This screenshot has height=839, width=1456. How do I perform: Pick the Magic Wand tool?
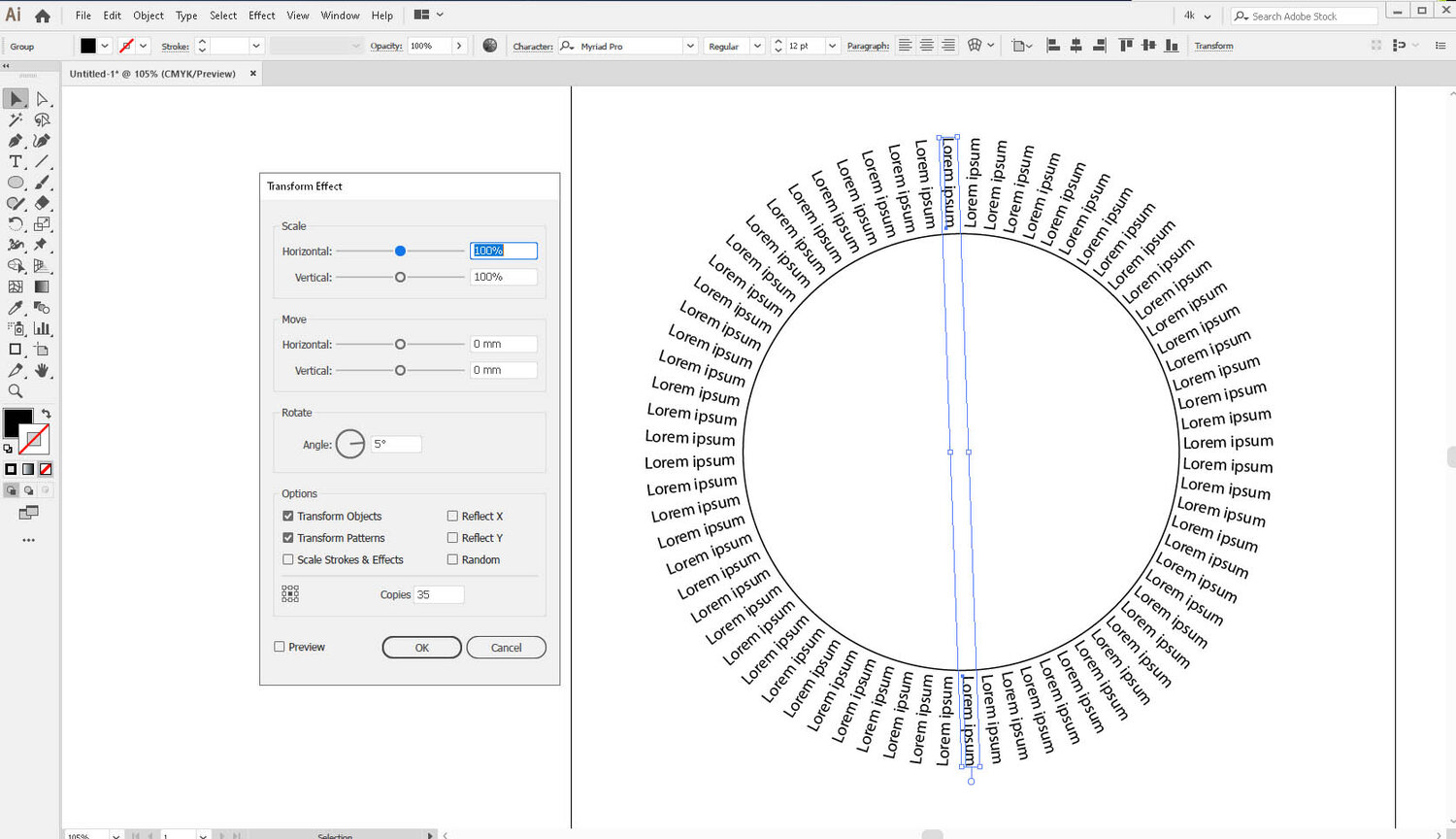tap(16, 120)
